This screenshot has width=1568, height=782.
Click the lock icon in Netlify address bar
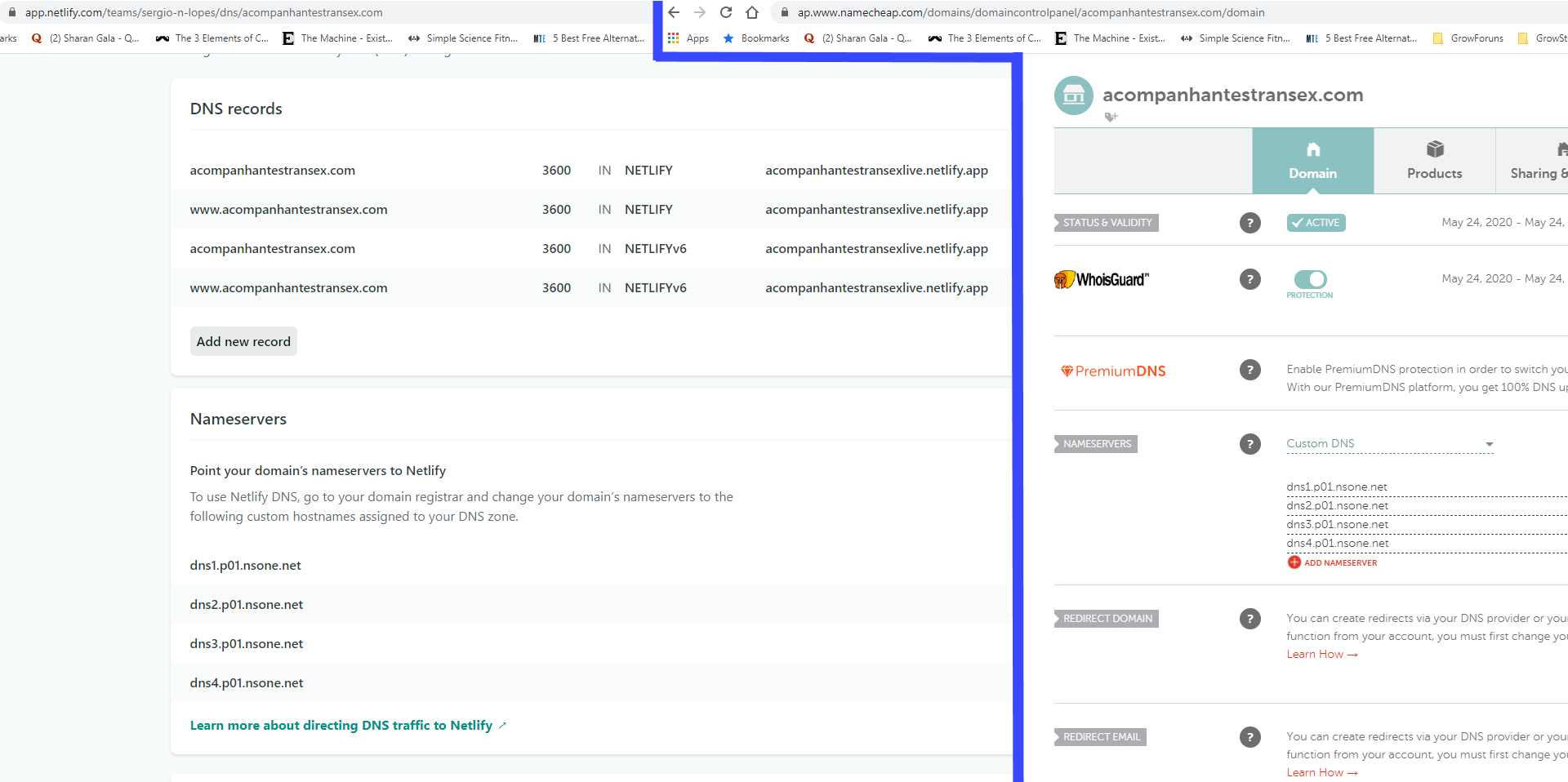(11, 12)
